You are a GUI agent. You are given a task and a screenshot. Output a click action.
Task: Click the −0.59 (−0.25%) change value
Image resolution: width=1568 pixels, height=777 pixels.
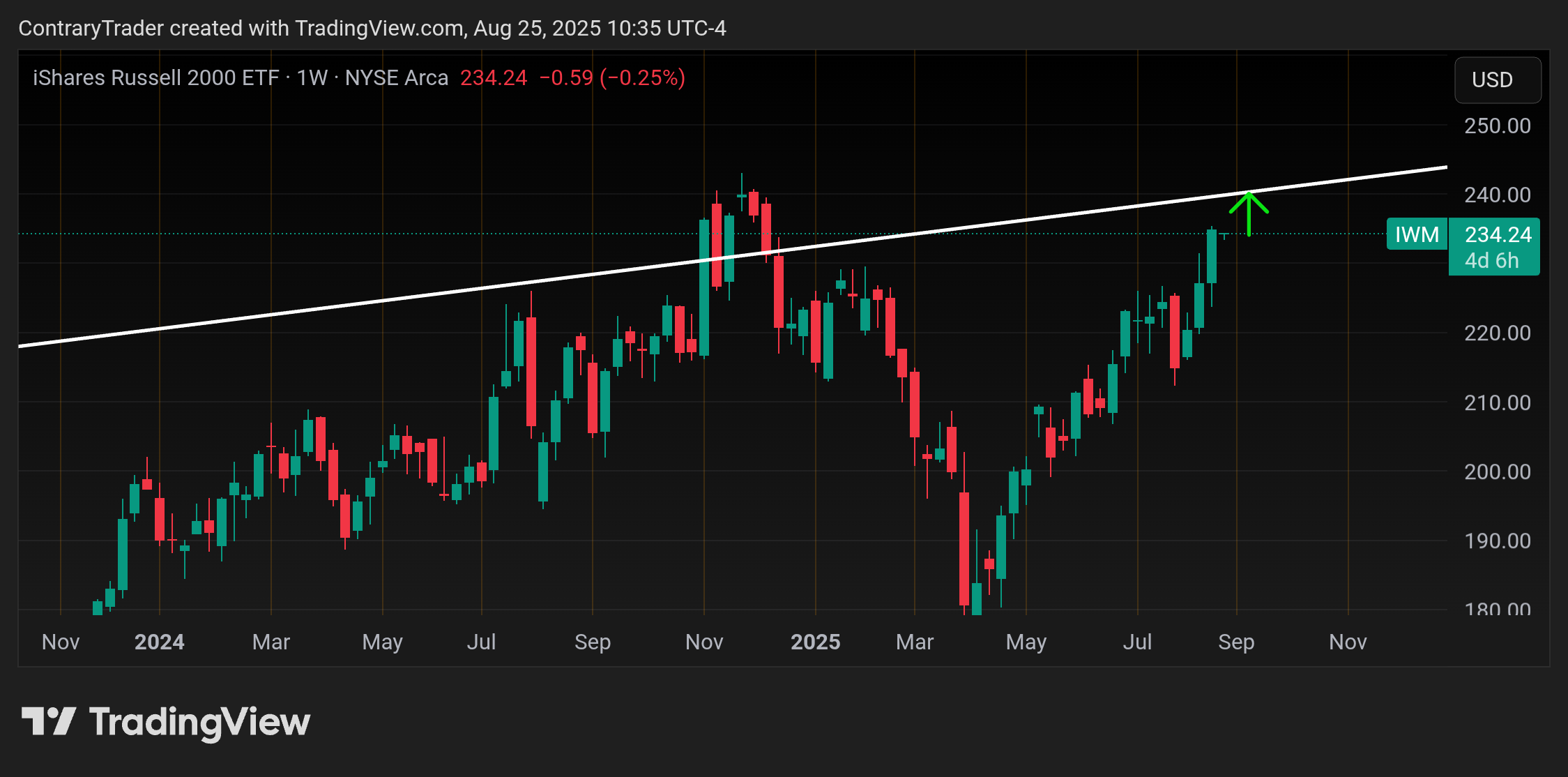click(x=612, y=77)
